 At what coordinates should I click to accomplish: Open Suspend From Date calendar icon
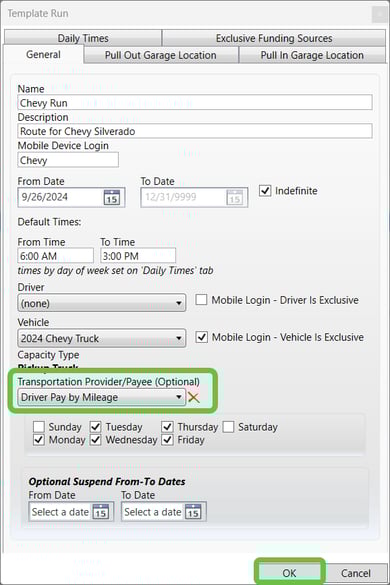pyautogui.click(x=101, y=512)
